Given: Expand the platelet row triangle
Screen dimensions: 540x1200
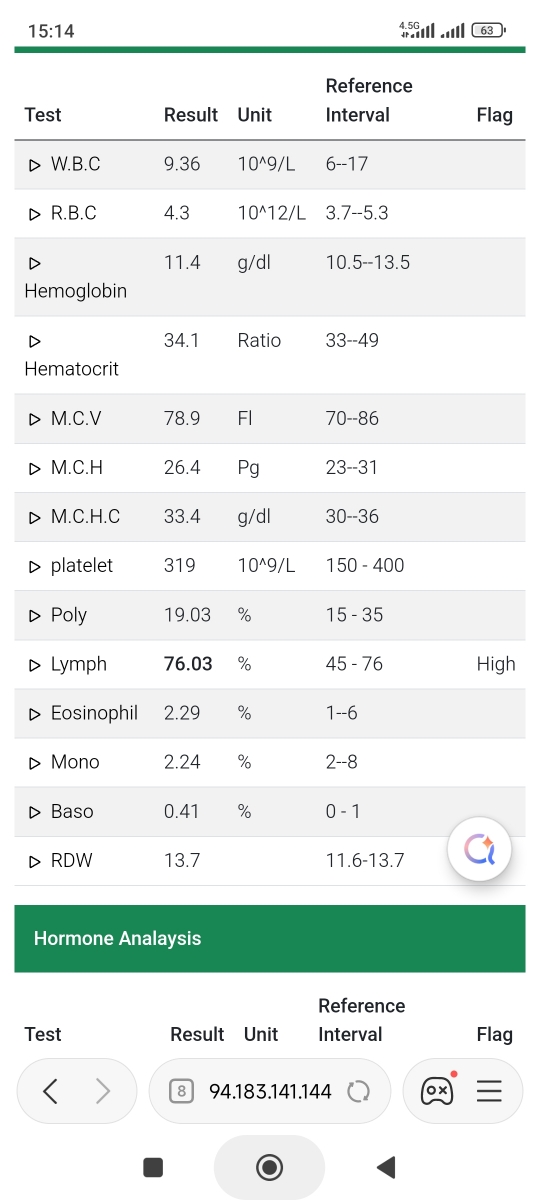Looking at the screenshot, I should tap(35, 566).
